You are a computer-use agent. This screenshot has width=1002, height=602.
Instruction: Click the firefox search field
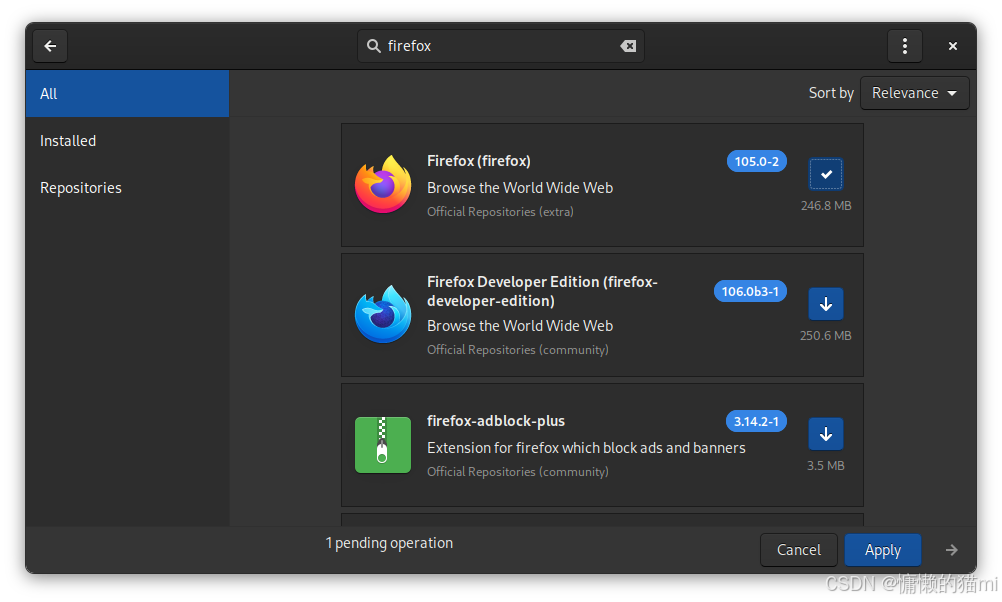point(500,46)
